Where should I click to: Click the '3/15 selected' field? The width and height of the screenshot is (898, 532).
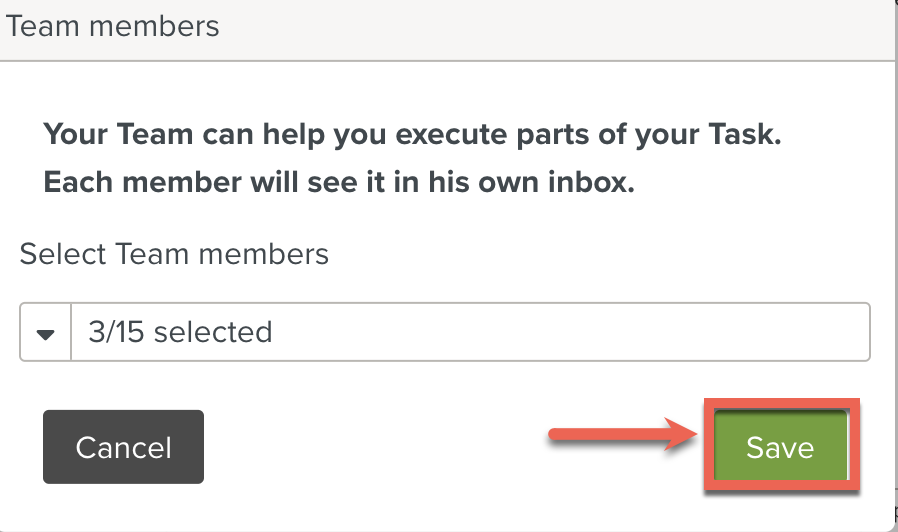coord(470,332)
